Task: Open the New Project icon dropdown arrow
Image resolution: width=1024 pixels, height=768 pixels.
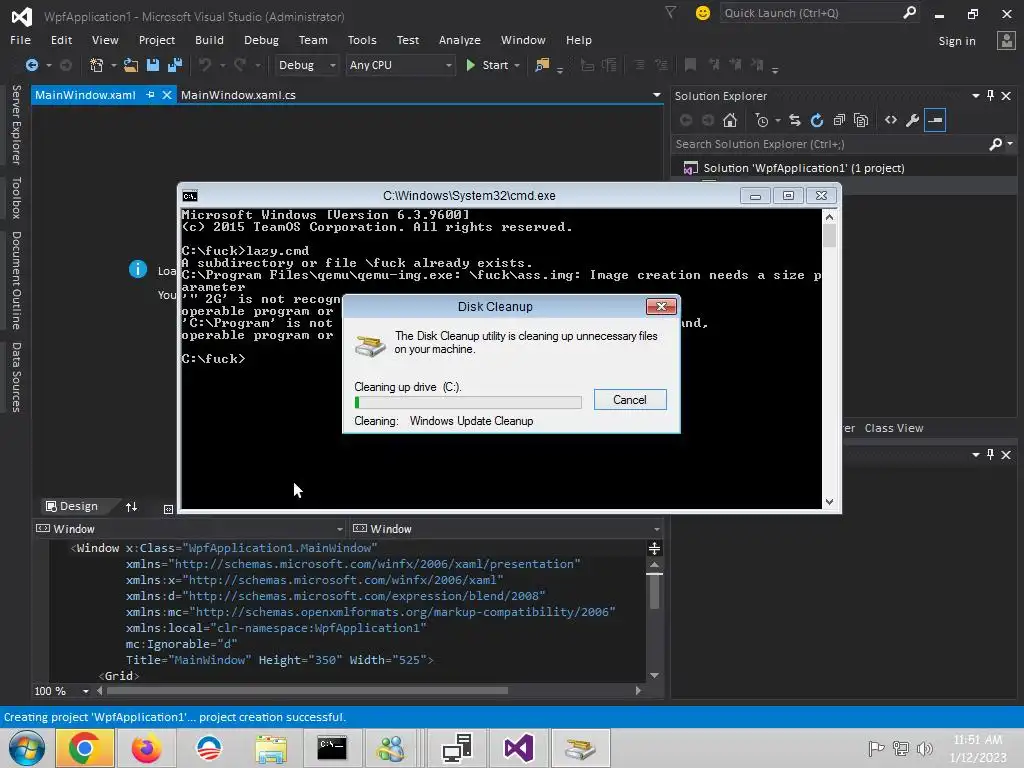Action: pos(114,65)
